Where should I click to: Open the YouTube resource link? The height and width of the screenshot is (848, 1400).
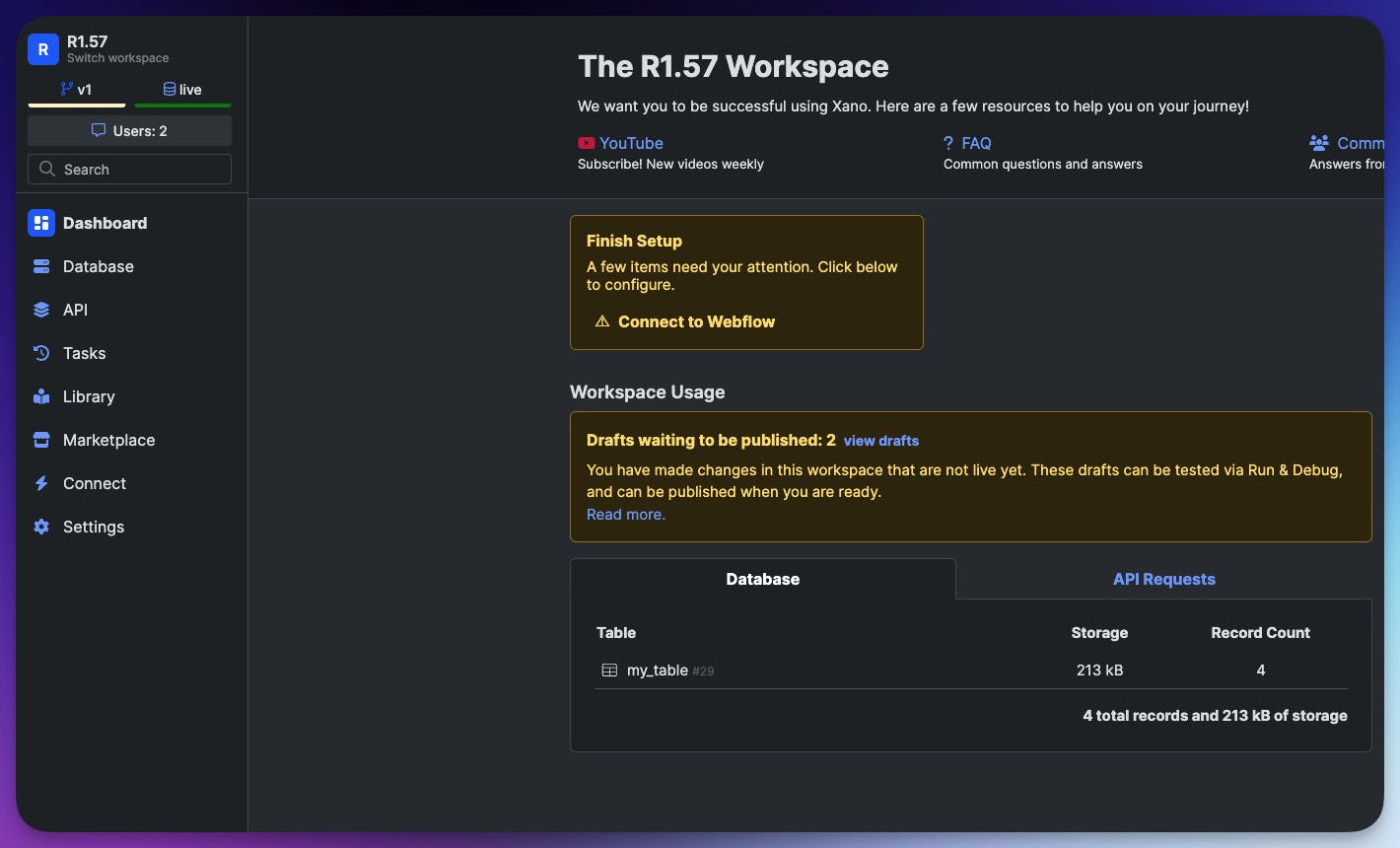pyautogui.click(x=631, y=143)
